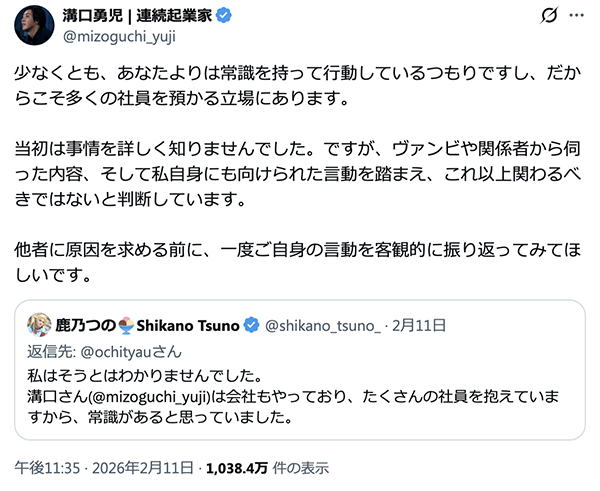Open the @ochityau reply-to mention
The width and height of the screenshot is (600, 491).
pos(123,350)
